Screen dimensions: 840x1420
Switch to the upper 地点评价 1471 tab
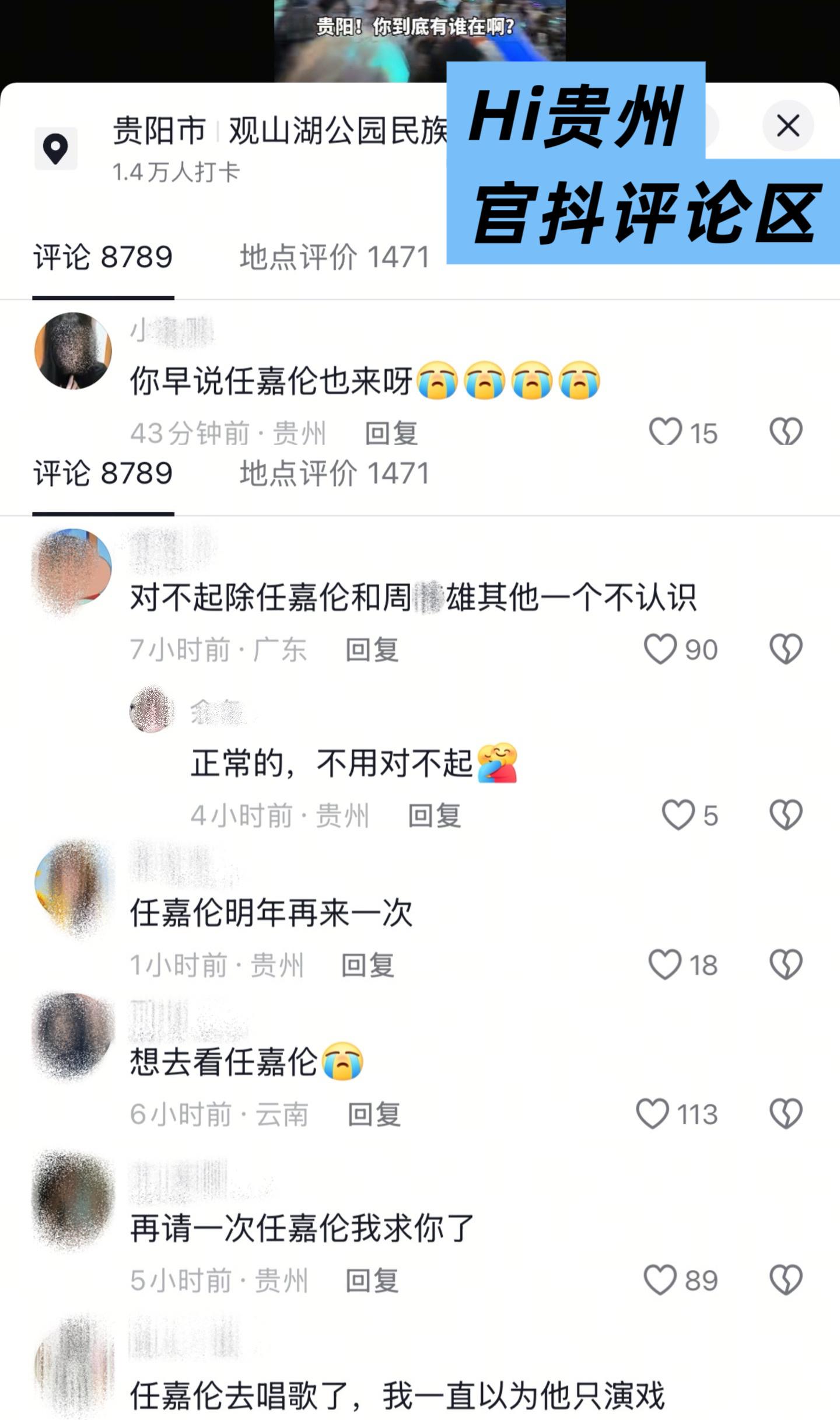coord(335,257)
